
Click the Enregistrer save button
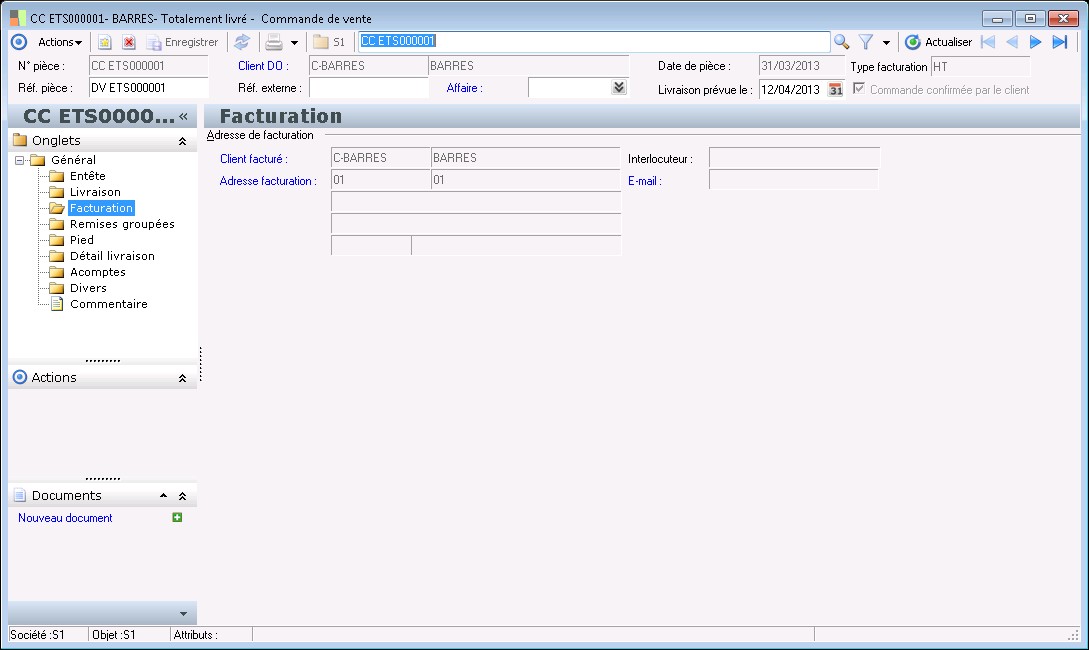pyautogui.click(x=183, y=42)
